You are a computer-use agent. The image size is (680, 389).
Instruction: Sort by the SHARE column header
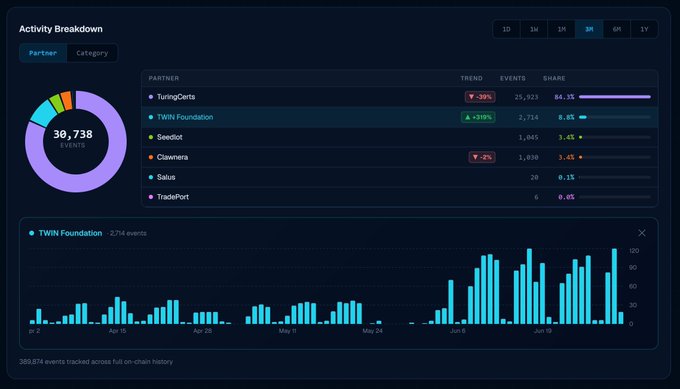(554, 78)
